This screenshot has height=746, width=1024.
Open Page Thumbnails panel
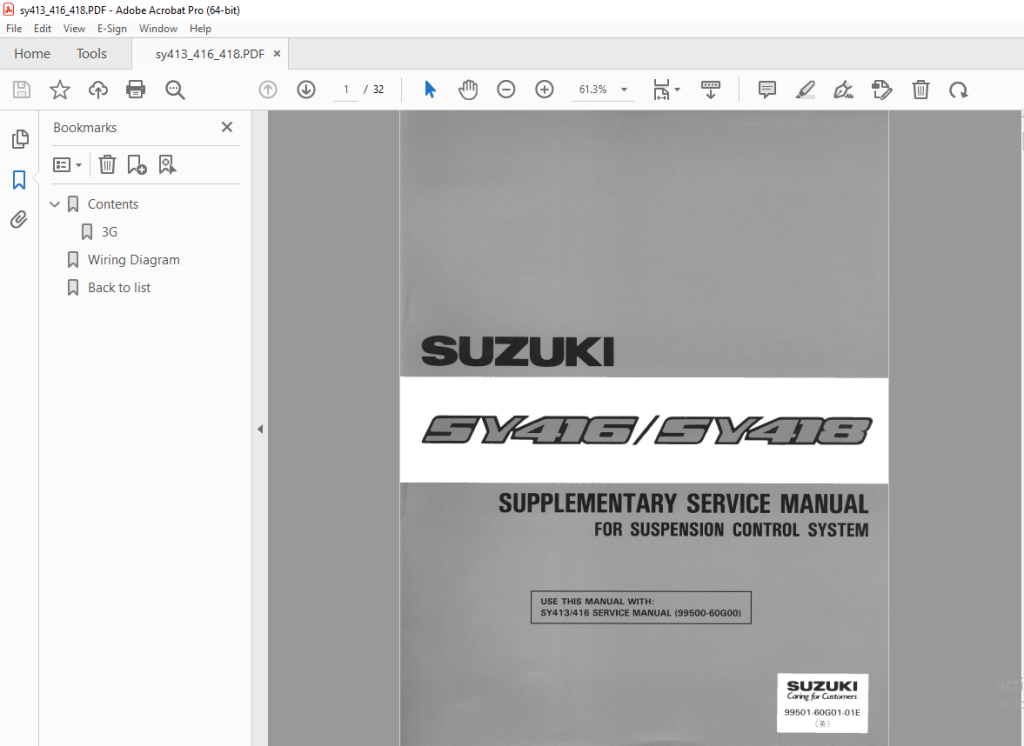coord(20,138)
